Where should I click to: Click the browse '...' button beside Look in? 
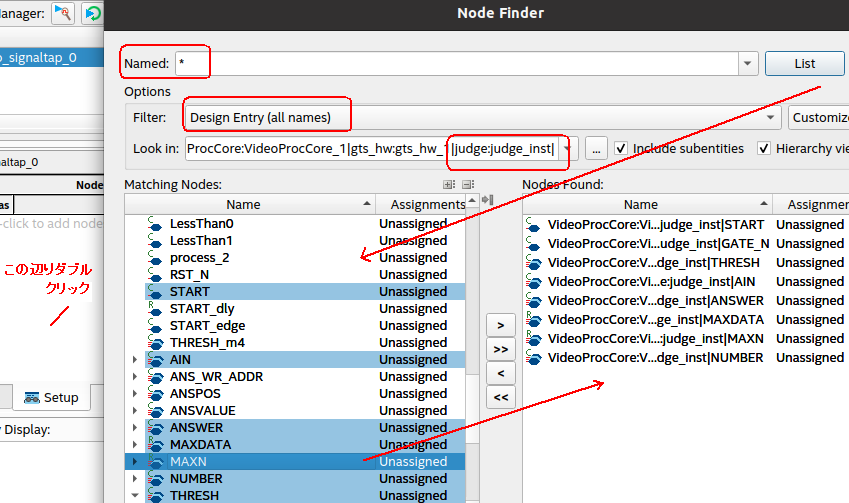(596, 149)
